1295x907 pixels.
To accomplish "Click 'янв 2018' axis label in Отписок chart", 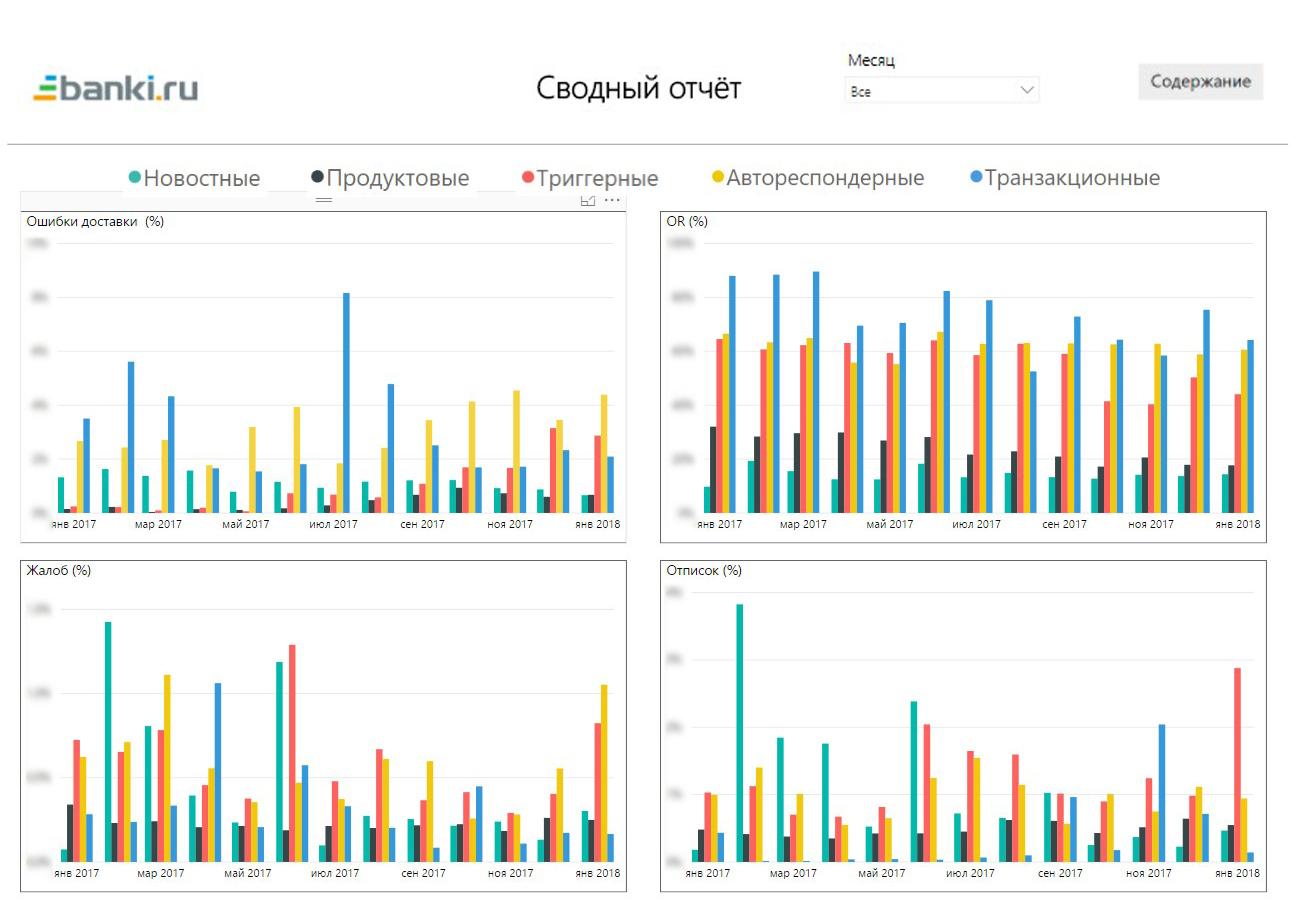I will 1236,873.
